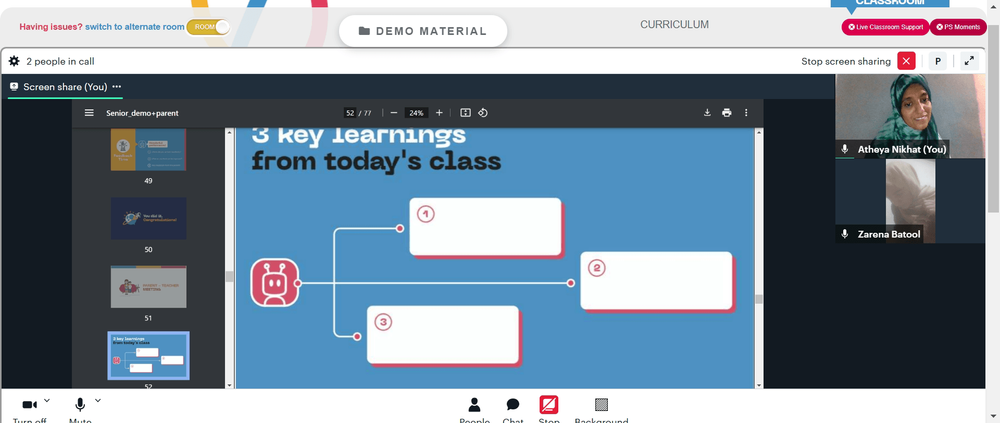Open PDF viewer more actions menu

(746, 113)
